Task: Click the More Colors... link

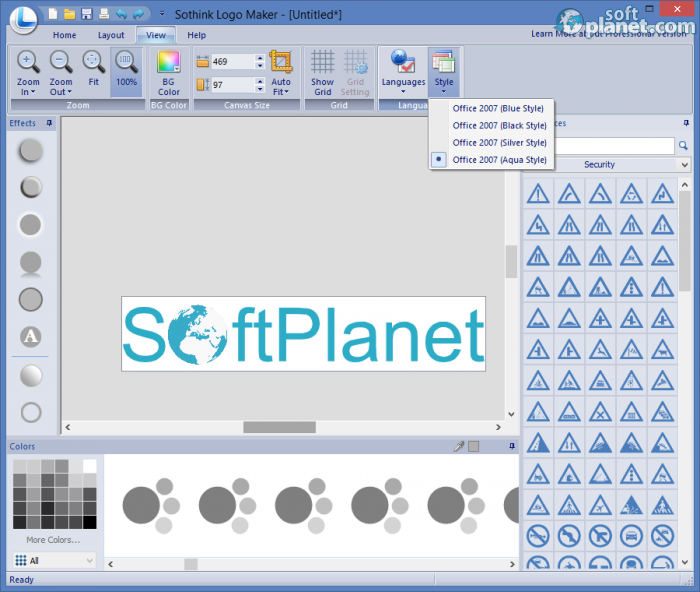Action: [53, 540]
